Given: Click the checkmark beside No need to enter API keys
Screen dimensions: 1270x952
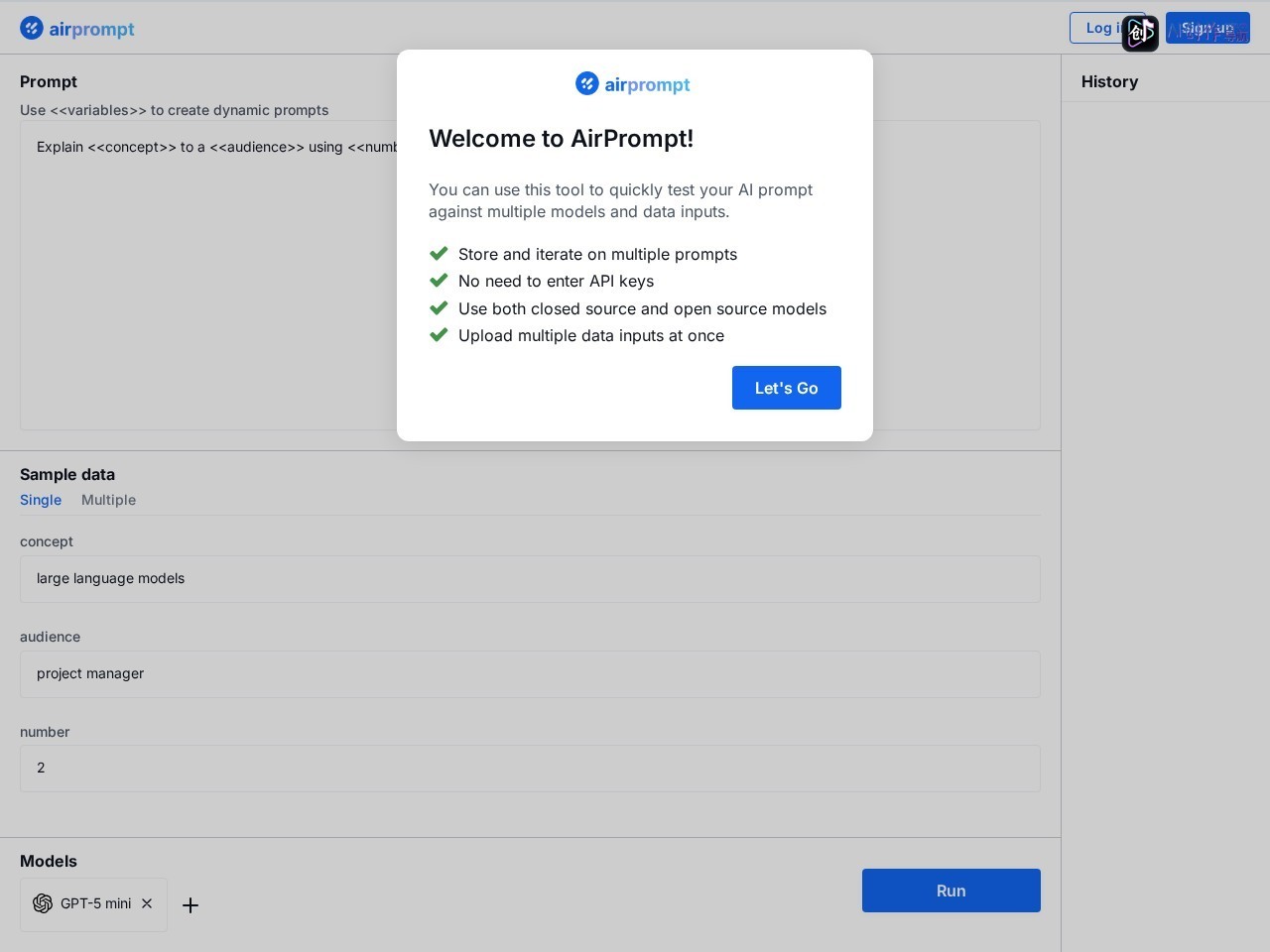Looking at the screenshot, I should point(439,281).
